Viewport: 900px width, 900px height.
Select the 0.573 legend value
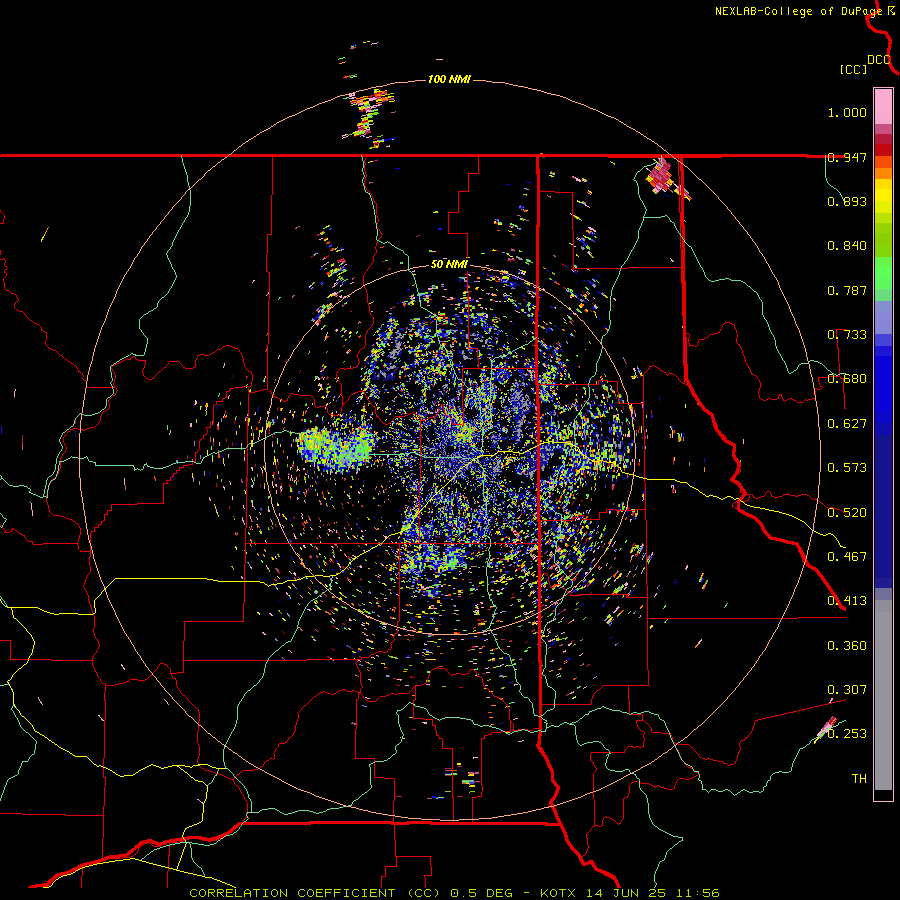click(847, 468)
